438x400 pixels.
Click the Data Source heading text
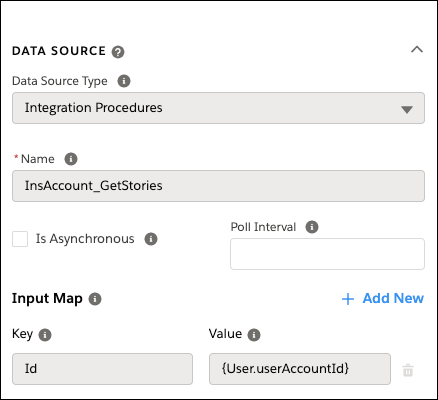point(59,51)
